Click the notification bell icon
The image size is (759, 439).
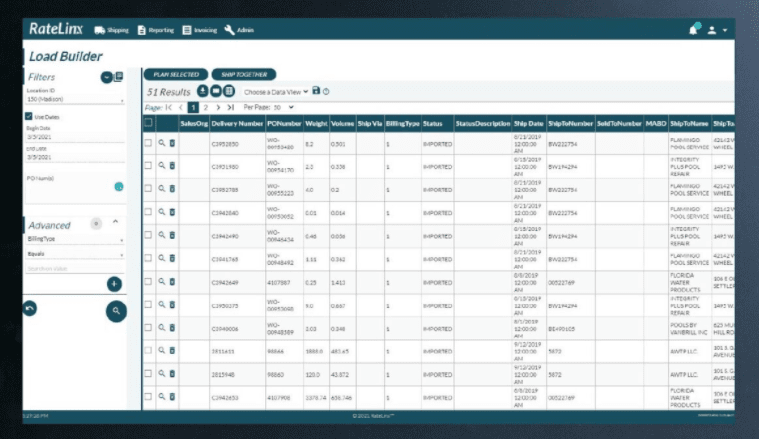[694, 30]
